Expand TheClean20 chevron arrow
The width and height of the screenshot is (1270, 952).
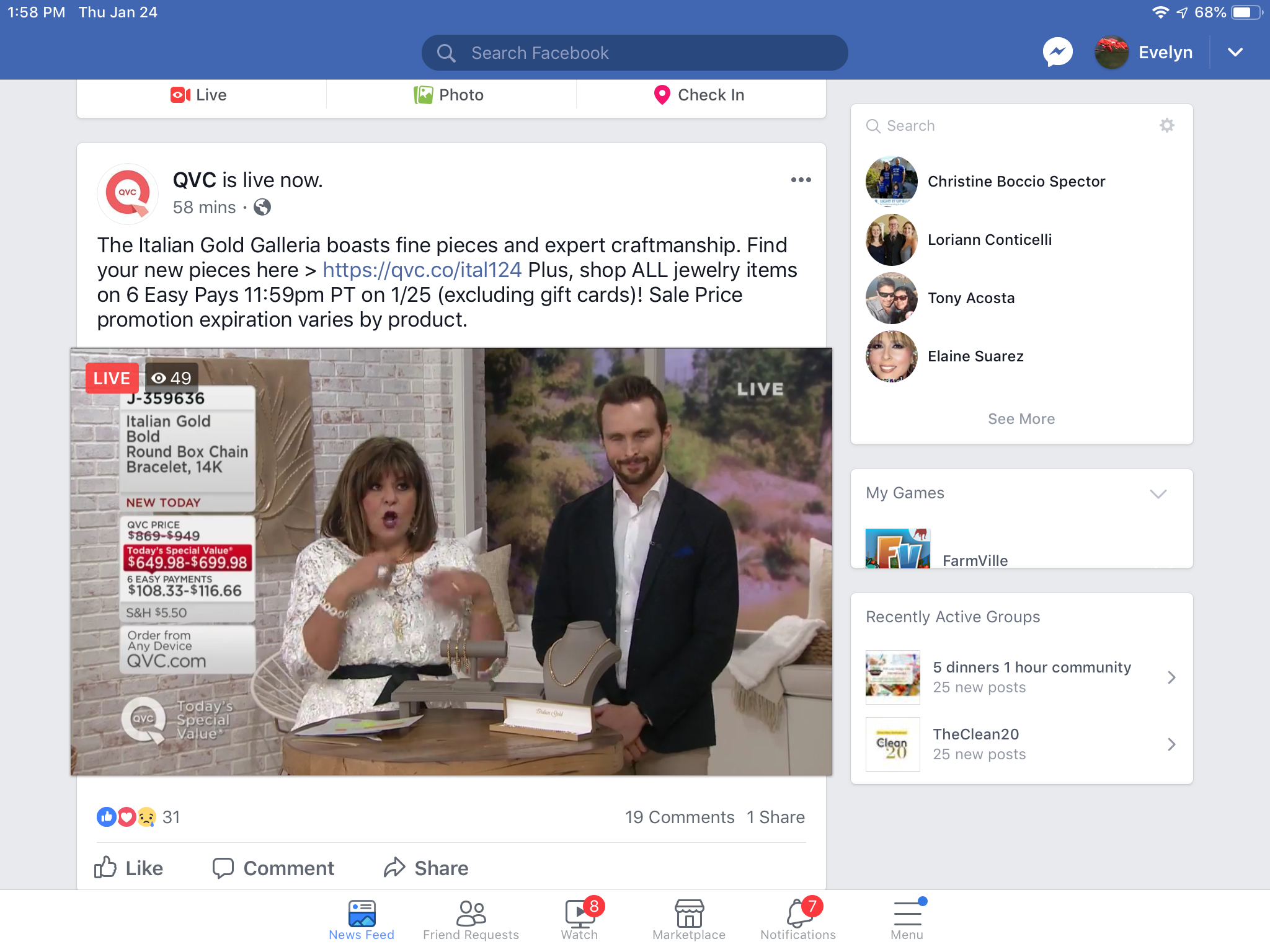point(1171,744)
